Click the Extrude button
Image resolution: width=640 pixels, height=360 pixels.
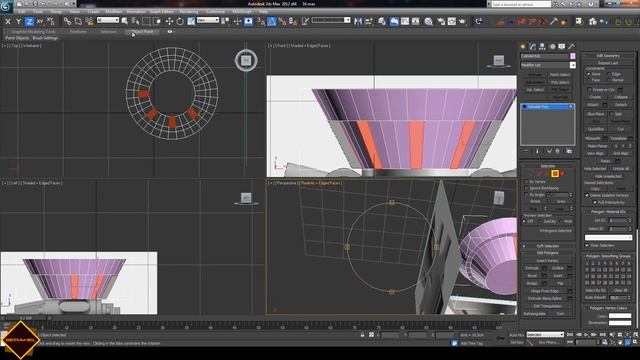pos(532,268)
